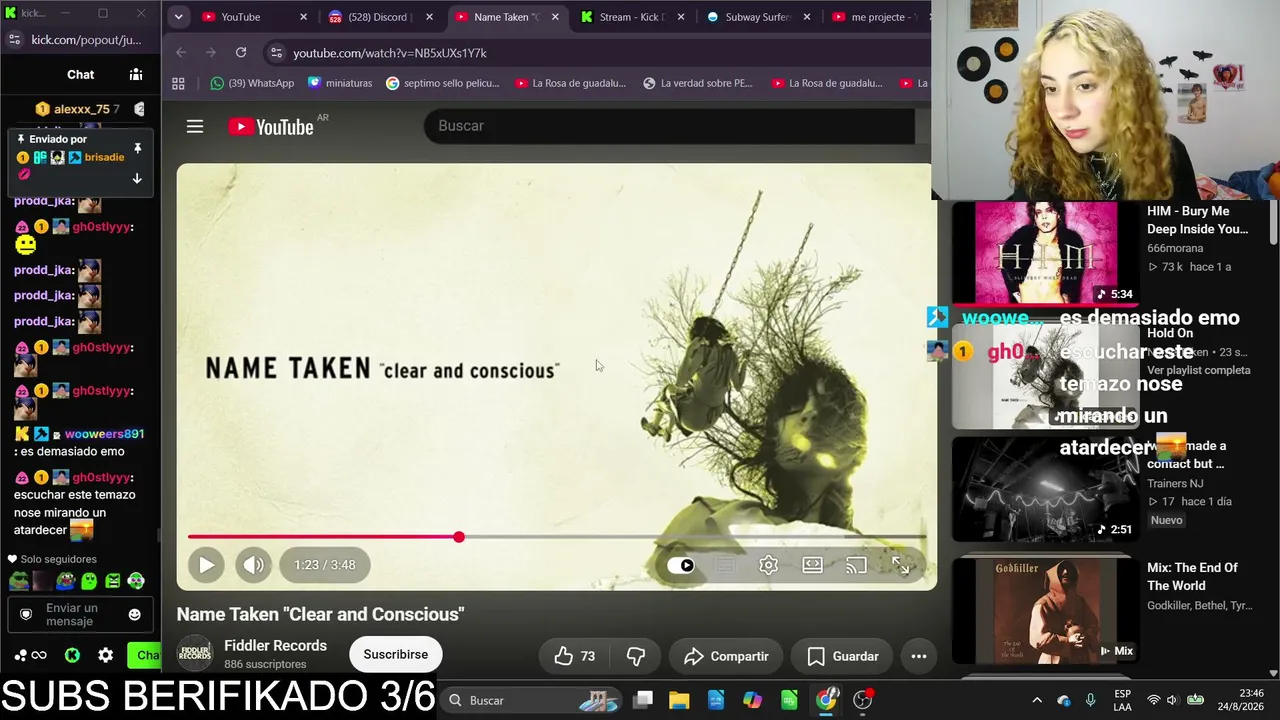Open File Explorer from the taskbar

click(x=679, y=700)
